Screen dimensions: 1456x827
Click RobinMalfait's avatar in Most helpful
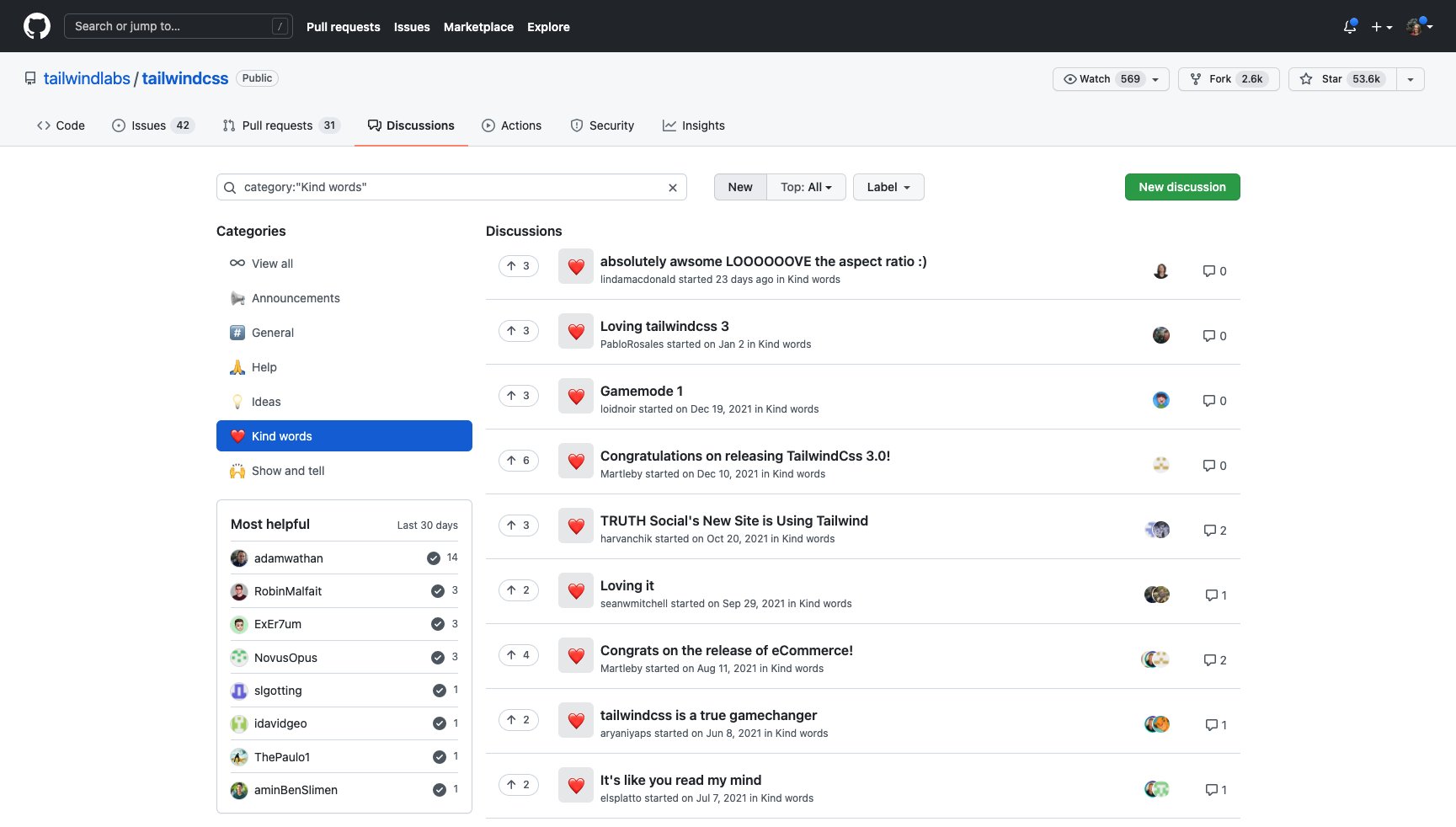point(239,591)
